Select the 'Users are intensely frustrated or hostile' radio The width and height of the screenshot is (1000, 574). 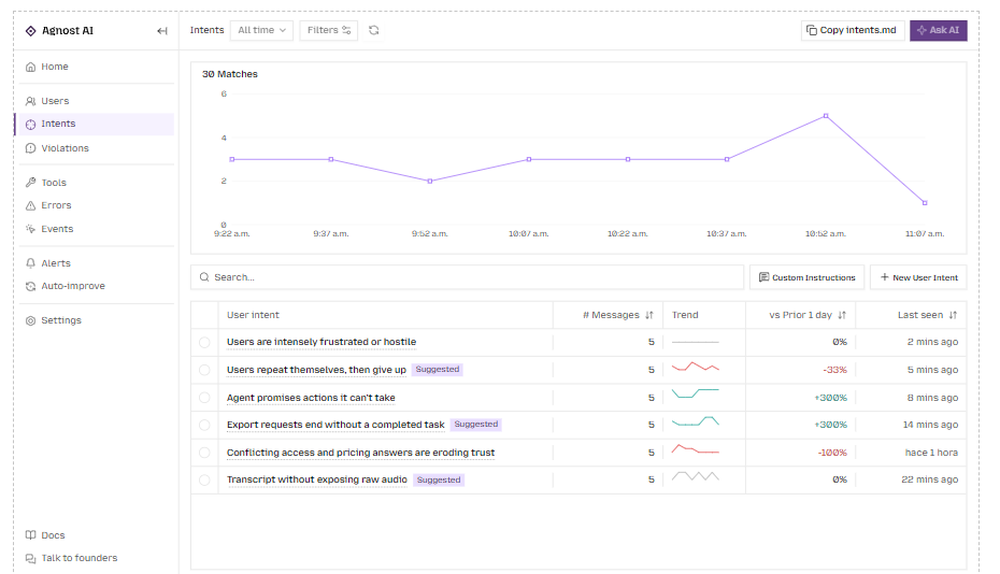[204, 342]
